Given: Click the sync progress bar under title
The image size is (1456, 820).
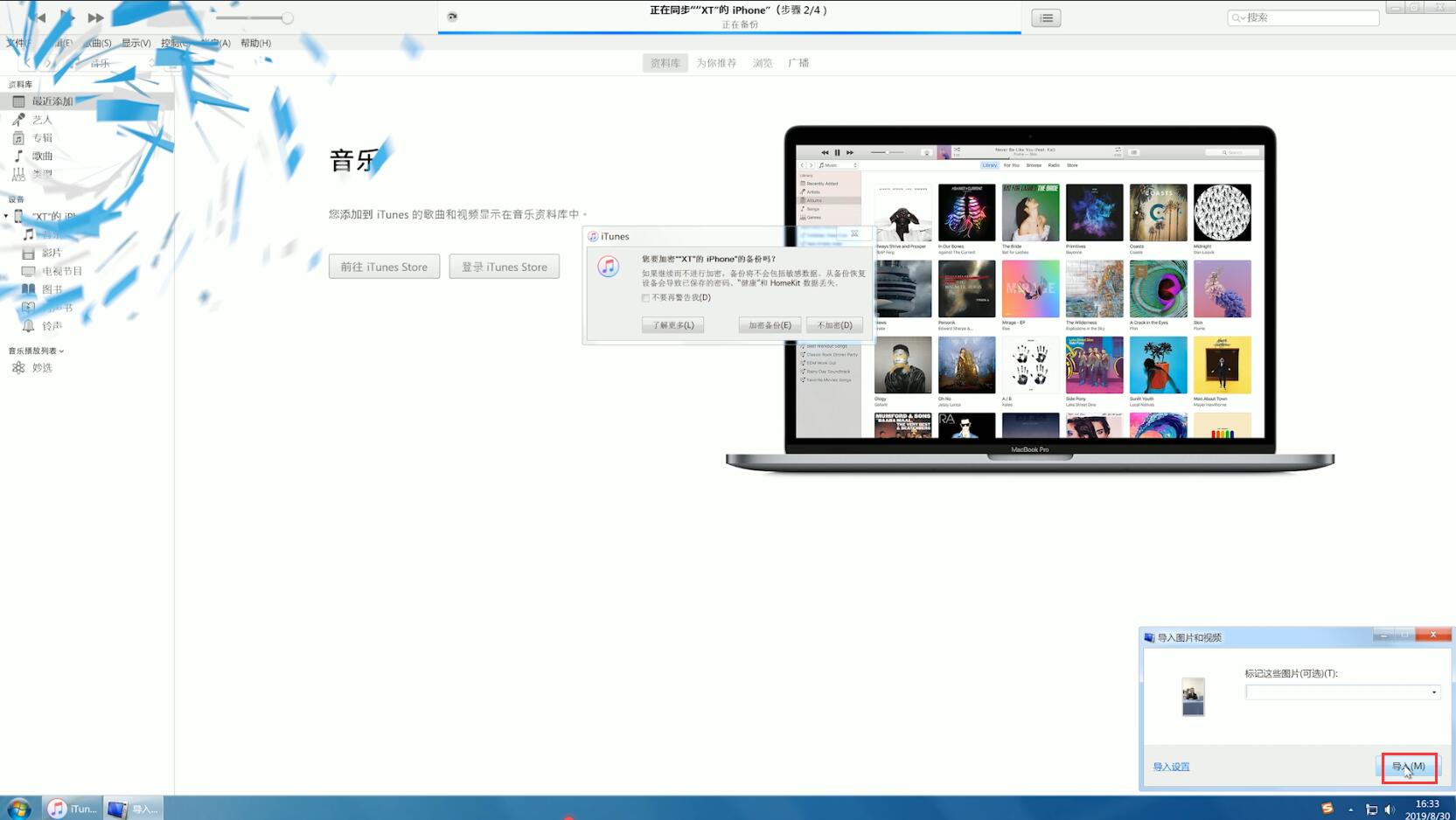Looking at the screenshot, I should (x=729, y=32).
